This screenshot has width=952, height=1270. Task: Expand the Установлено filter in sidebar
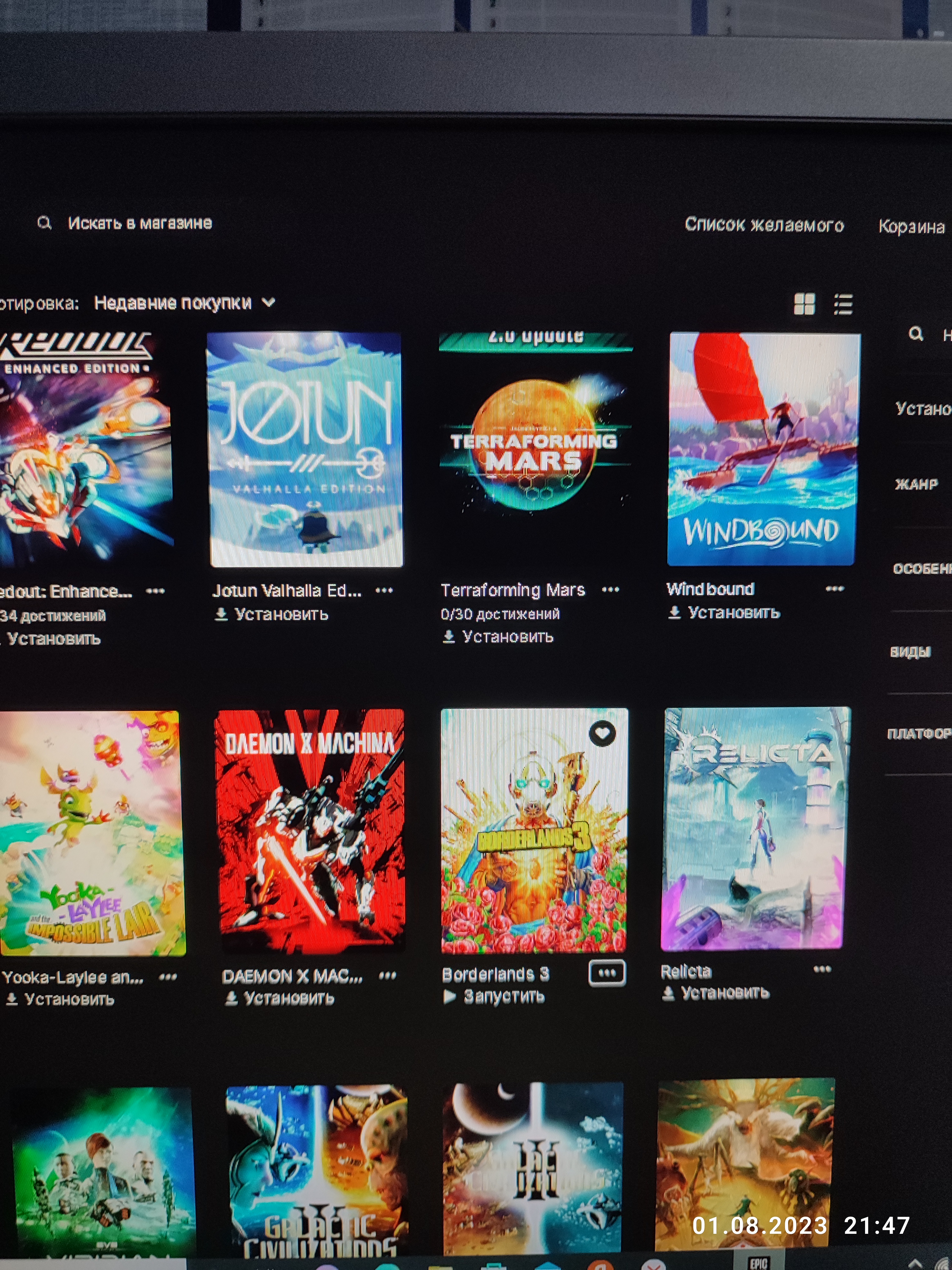923,409
